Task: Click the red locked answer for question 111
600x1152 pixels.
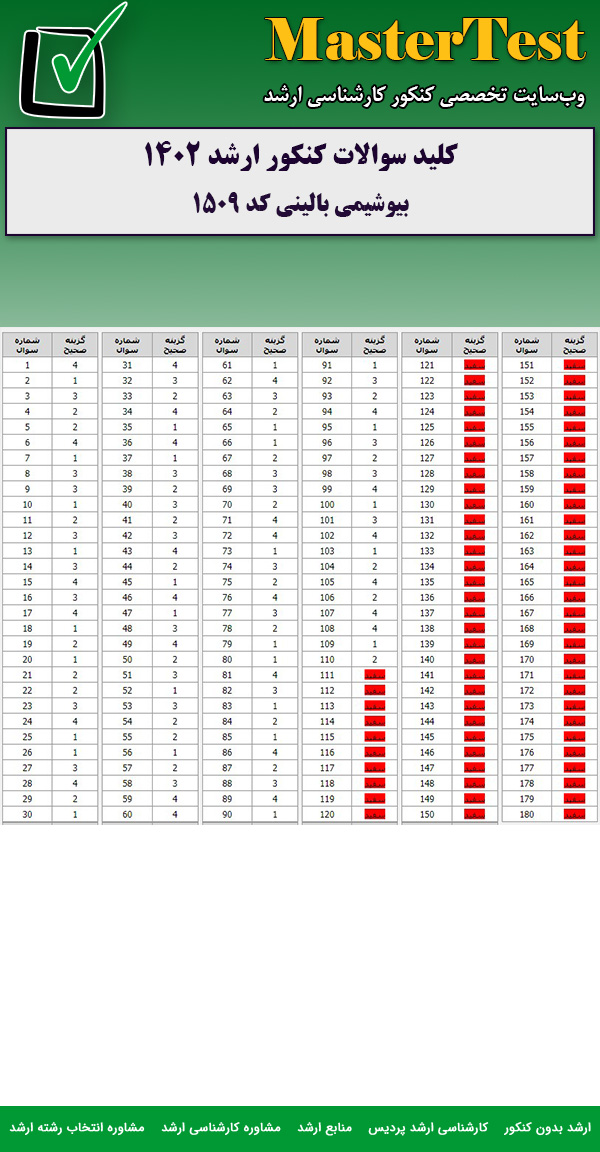Action: point(375,676)
